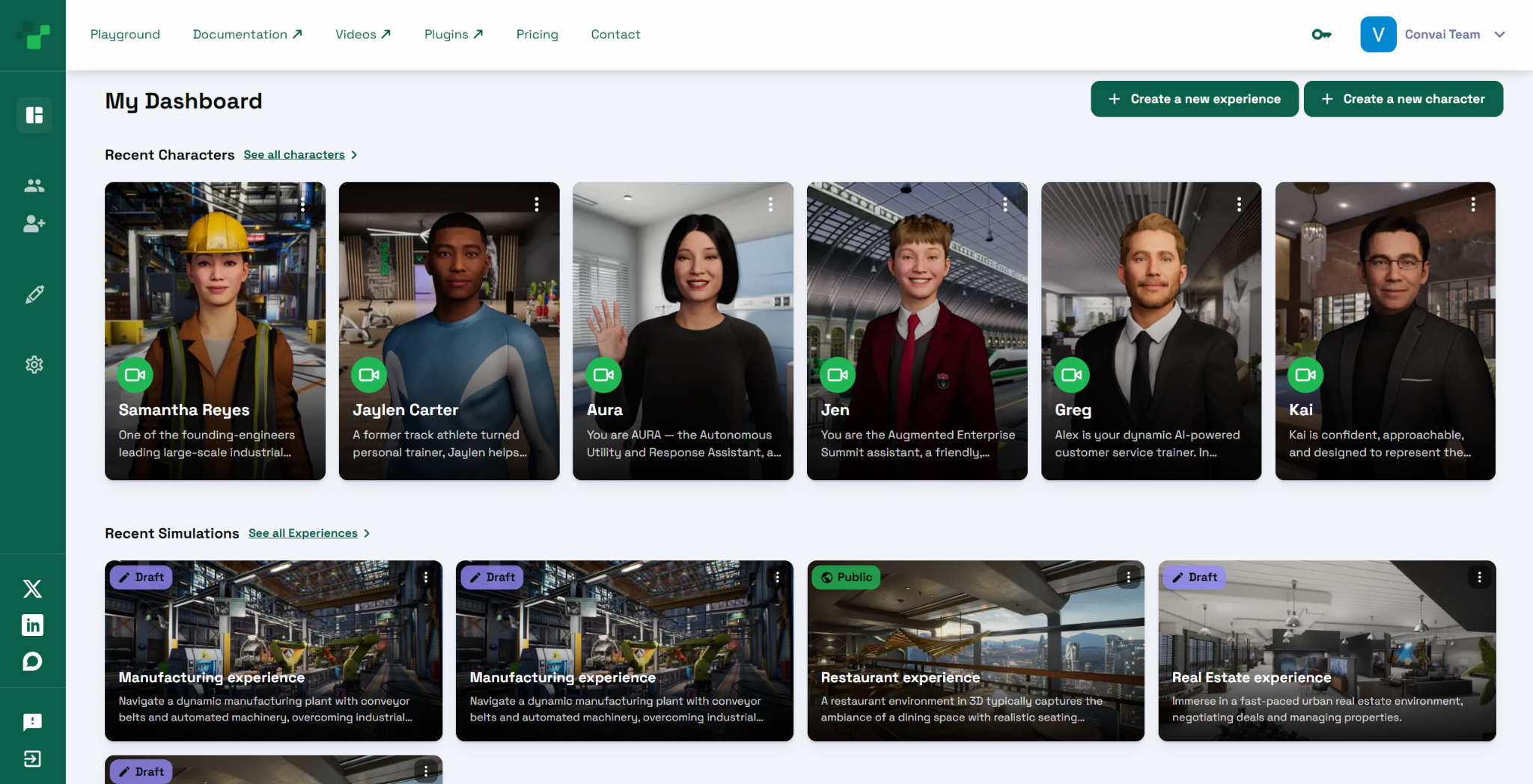1533x784 pixels.
Task: Expand the Convai Team account dropdown chevron
Action: point(1500,34)
